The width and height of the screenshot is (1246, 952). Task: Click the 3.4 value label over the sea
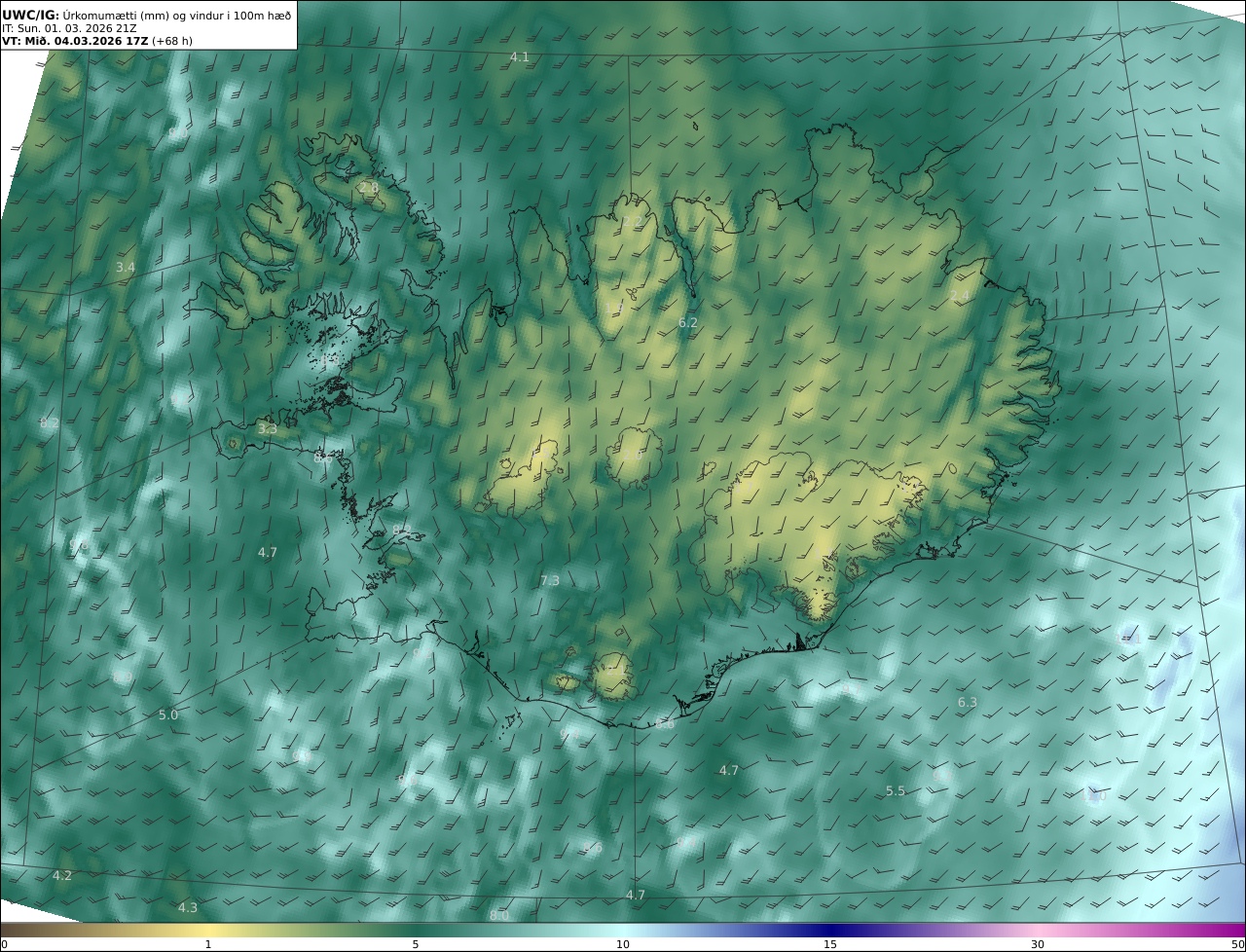pyautogui.click(x=126, y=267)
